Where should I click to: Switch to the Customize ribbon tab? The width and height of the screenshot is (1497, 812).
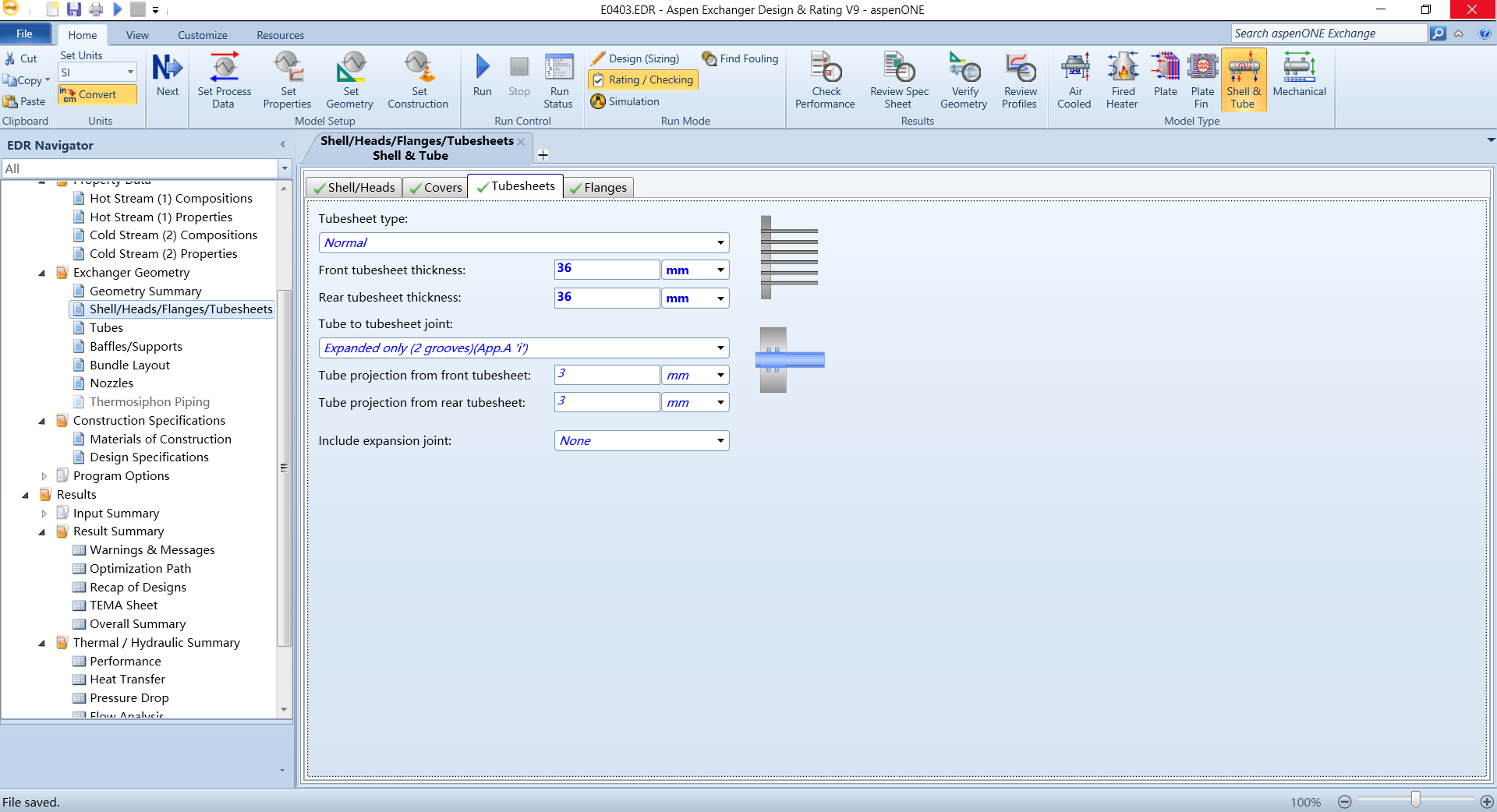pyautogui.click(x=203, y=35)
